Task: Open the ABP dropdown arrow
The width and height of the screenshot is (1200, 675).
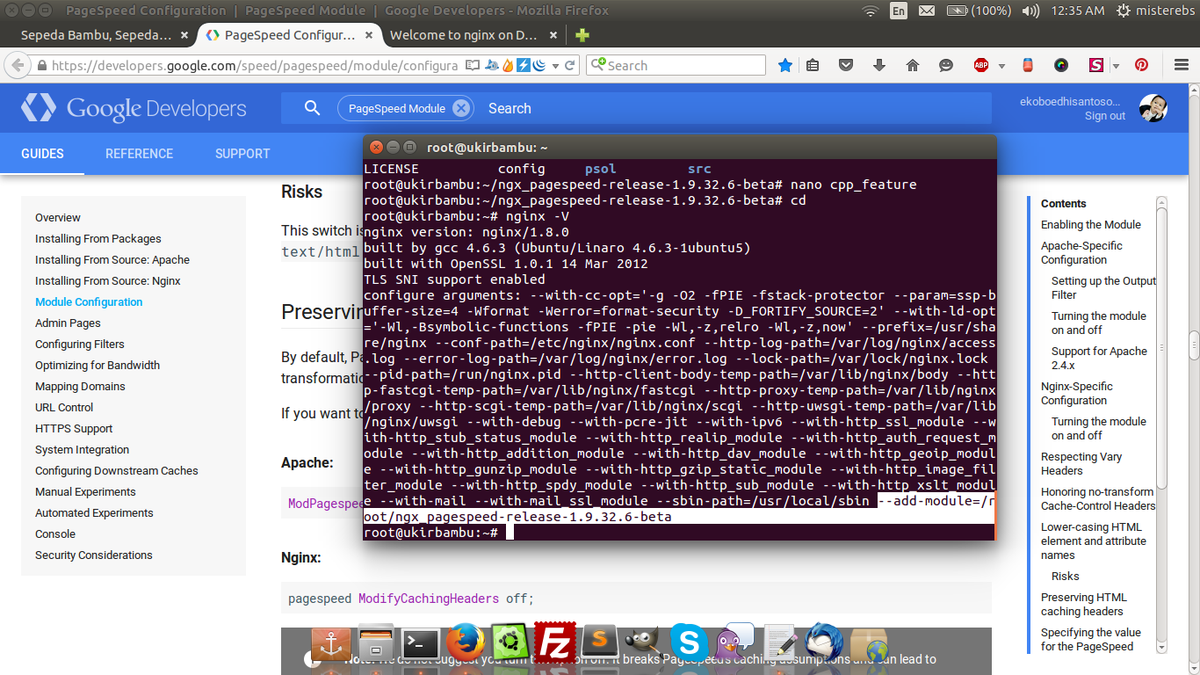Action: click(x=1001, y=66)
